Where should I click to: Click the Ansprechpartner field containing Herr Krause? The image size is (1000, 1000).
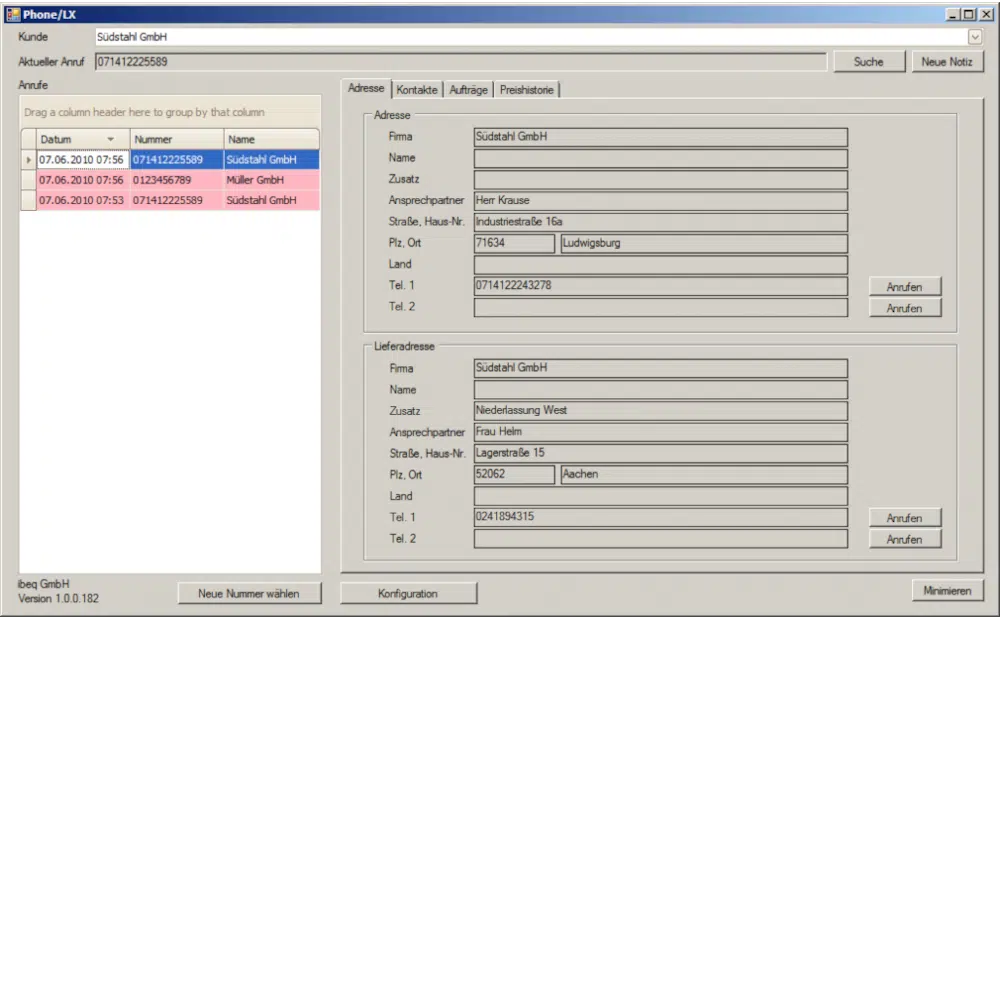pos(660,201)
